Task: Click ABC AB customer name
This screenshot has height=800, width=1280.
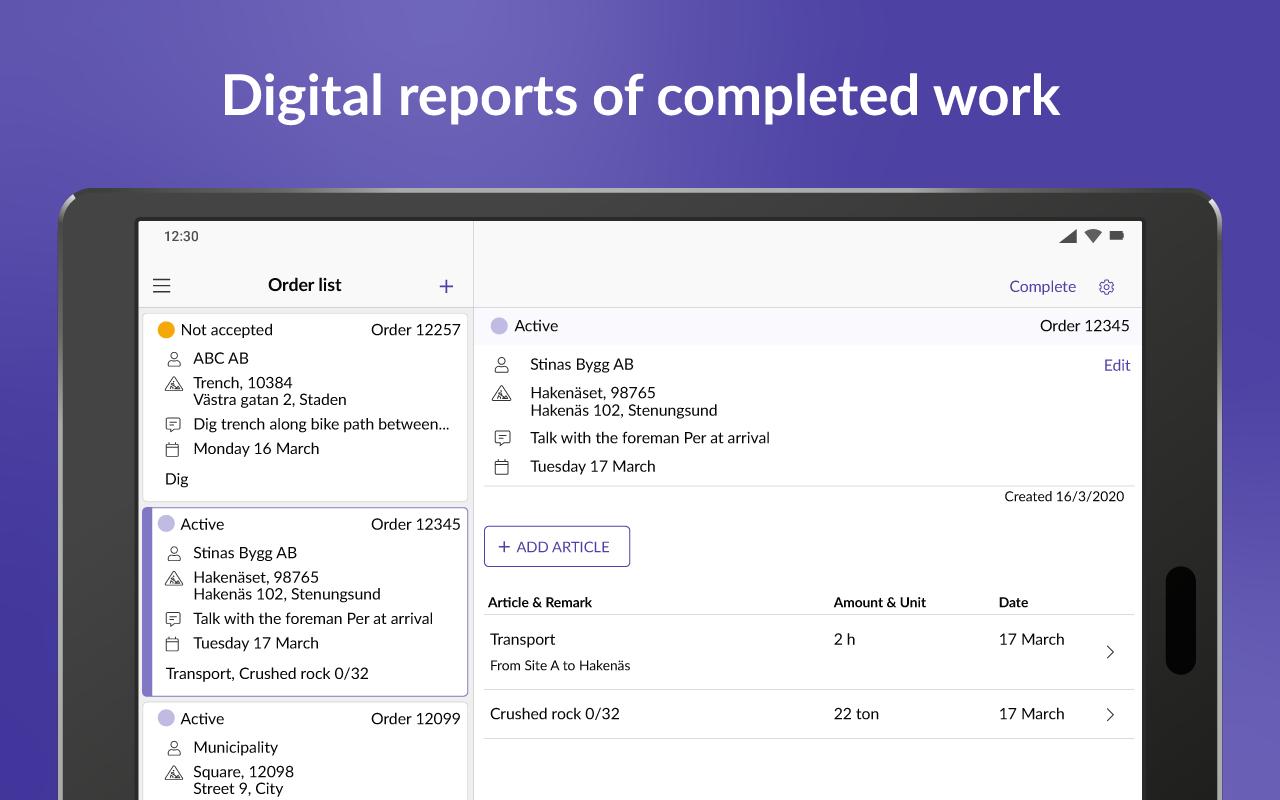Action: point(221,358)
